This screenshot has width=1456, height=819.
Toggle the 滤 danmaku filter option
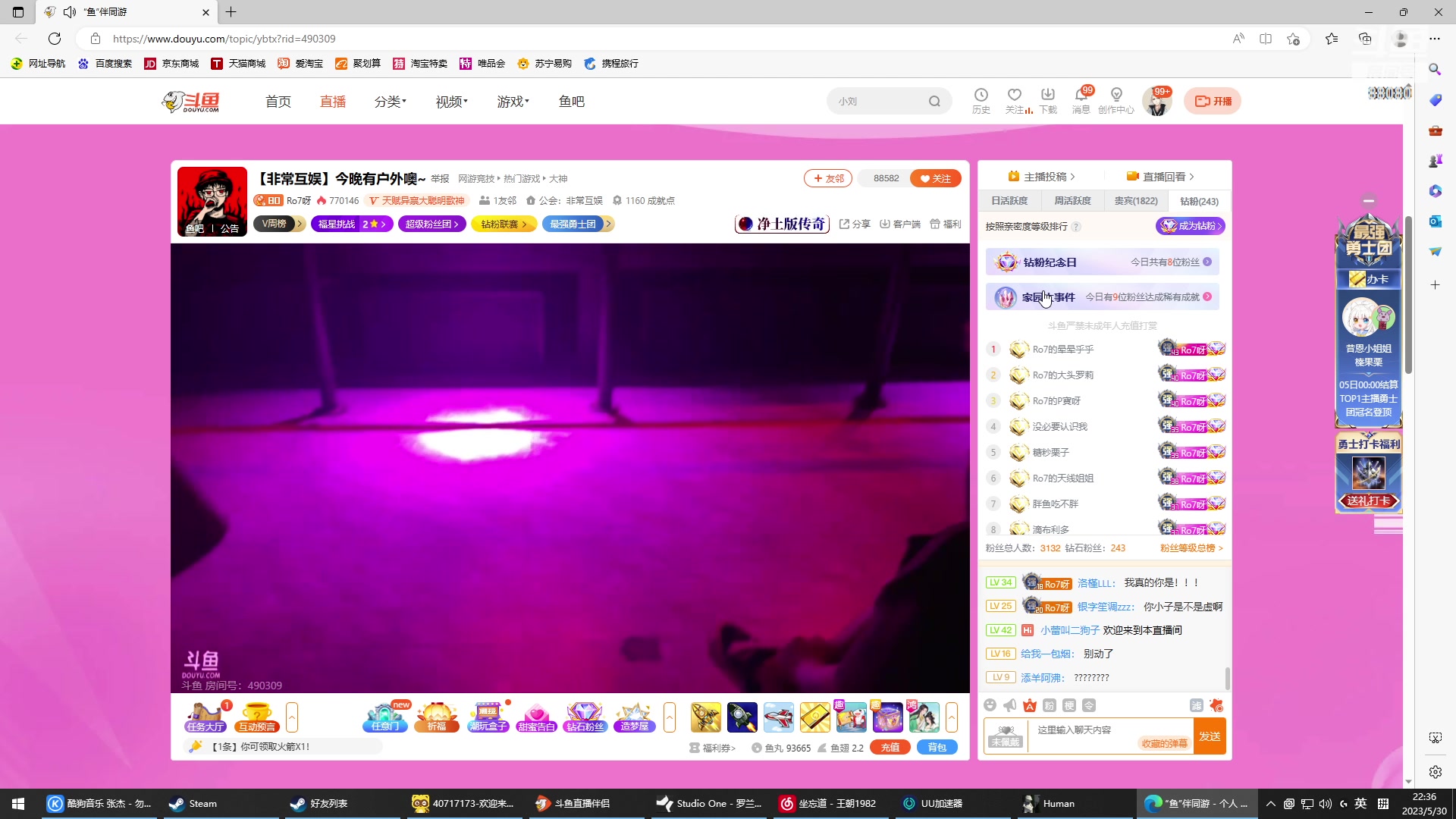(x=1196, y=705)
